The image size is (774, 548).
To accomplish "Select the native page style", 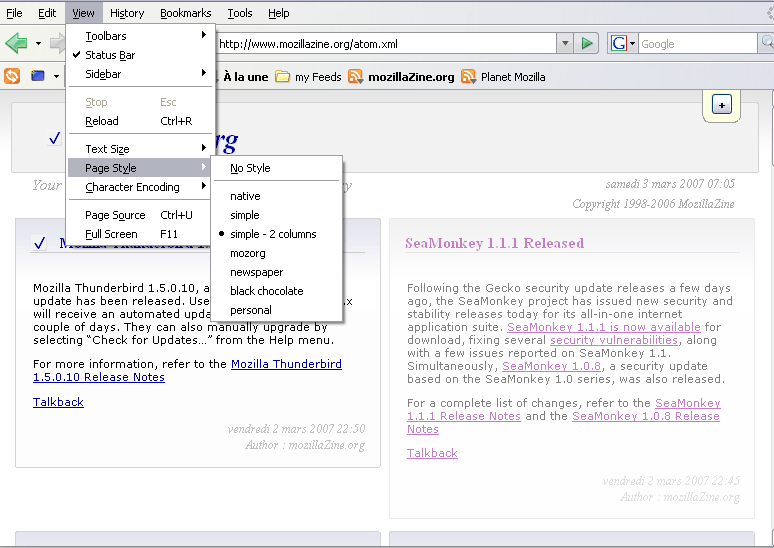I will pyautogui.click(x=276, y=196).
